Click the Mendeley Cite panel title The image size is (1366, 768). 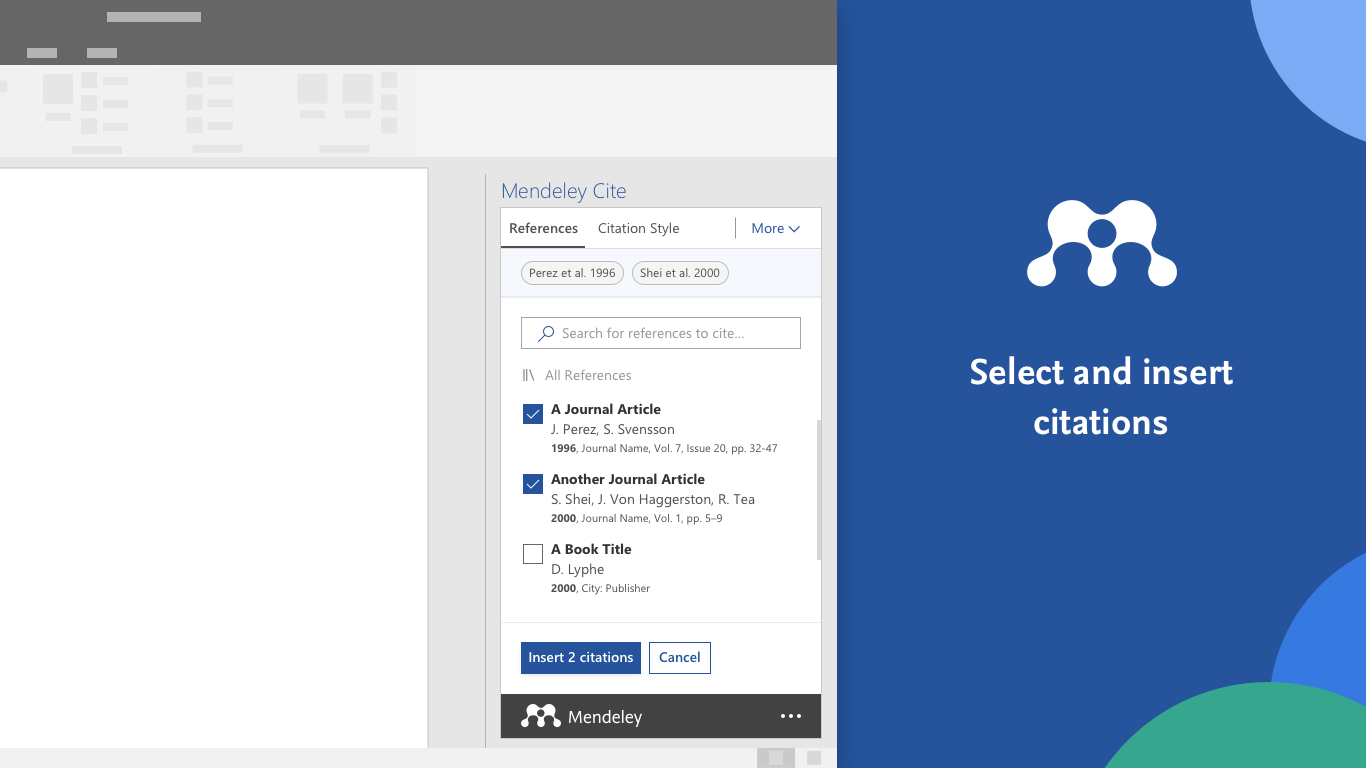point(564,191)
